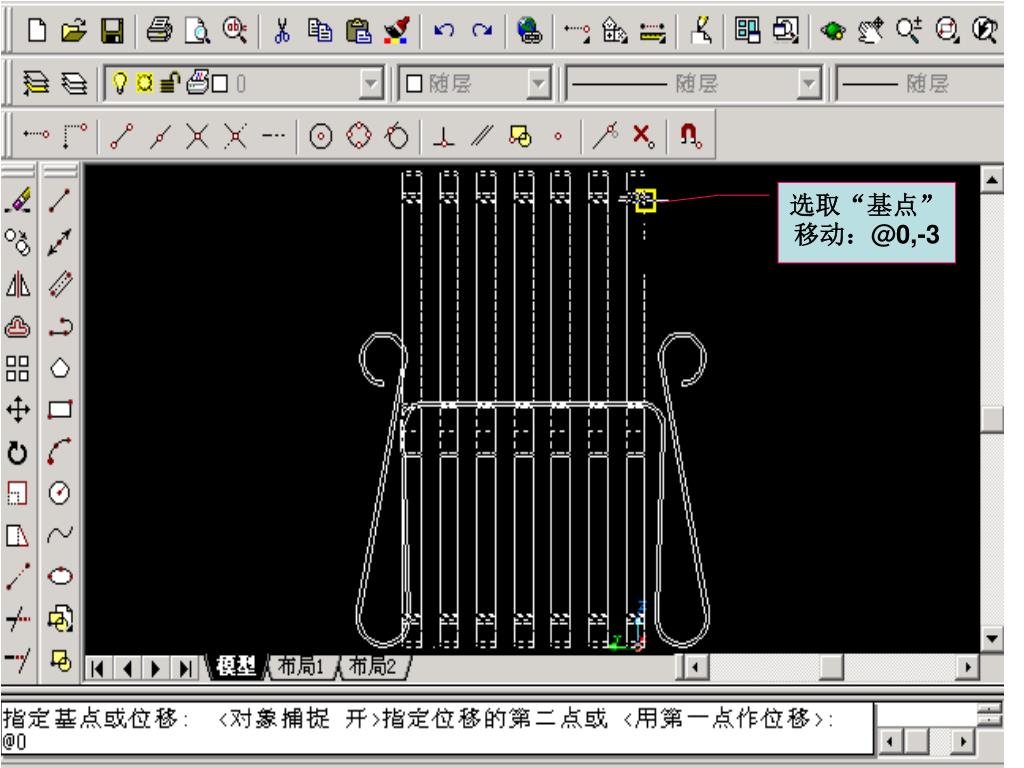Click the layer color swatch square
The height and width of the screenshot is (768, 1024).
[220, 84]
